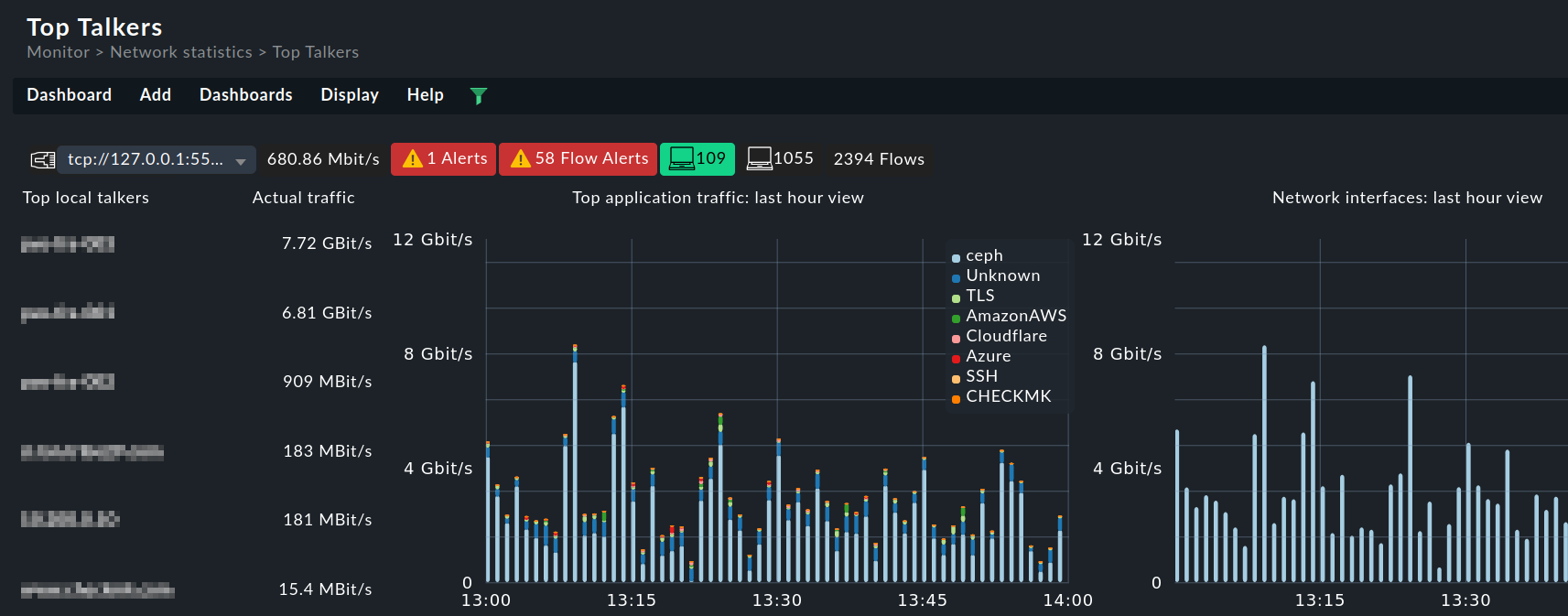1568x616 pixels.
Task: Toggle the Cloudflare legend entry
Action: [1005, 336]
